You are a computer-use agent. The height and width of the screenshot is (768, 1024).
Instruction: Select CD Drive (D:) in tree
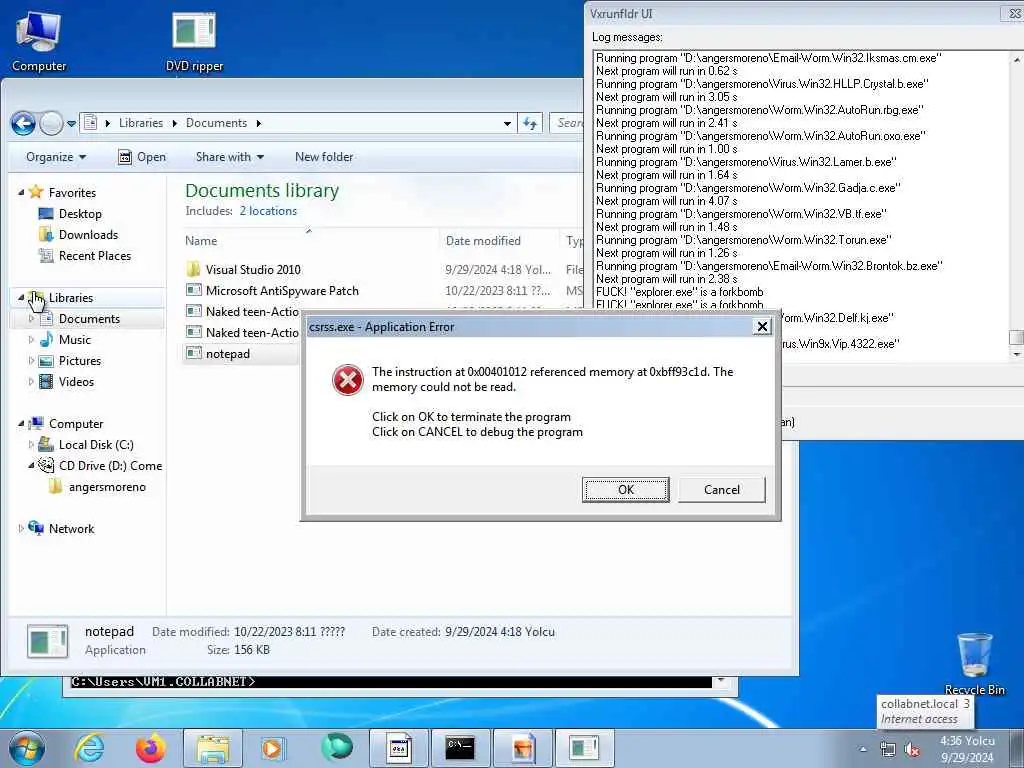(x=110, y=466)
